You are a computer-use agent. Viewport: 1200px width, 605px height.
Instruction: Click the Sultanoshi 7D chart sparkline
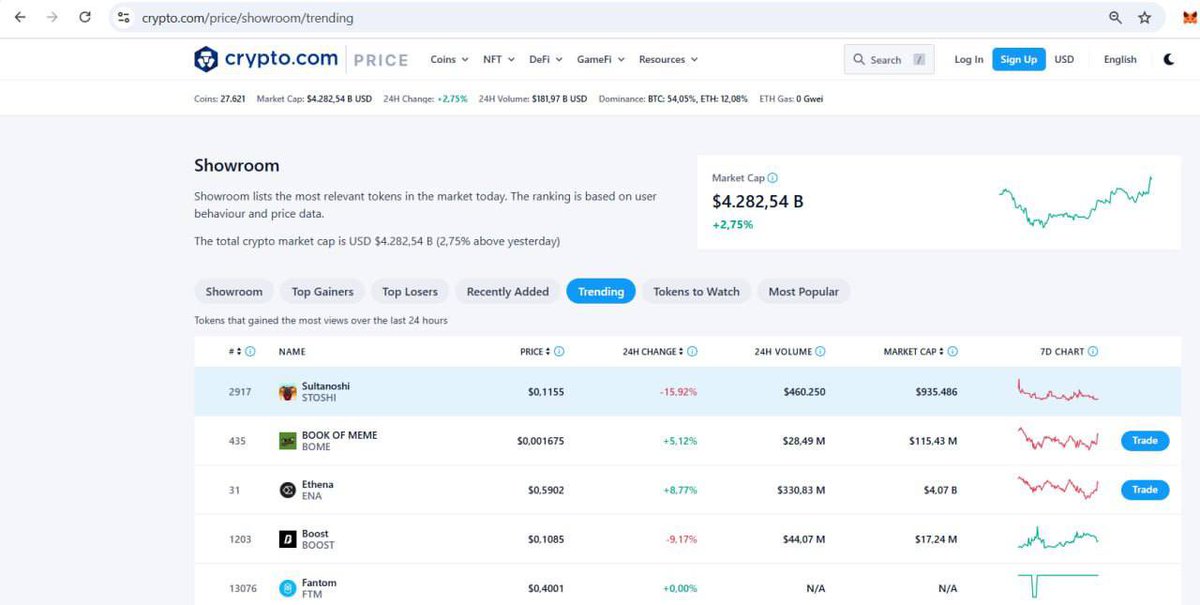point(1058,391)
